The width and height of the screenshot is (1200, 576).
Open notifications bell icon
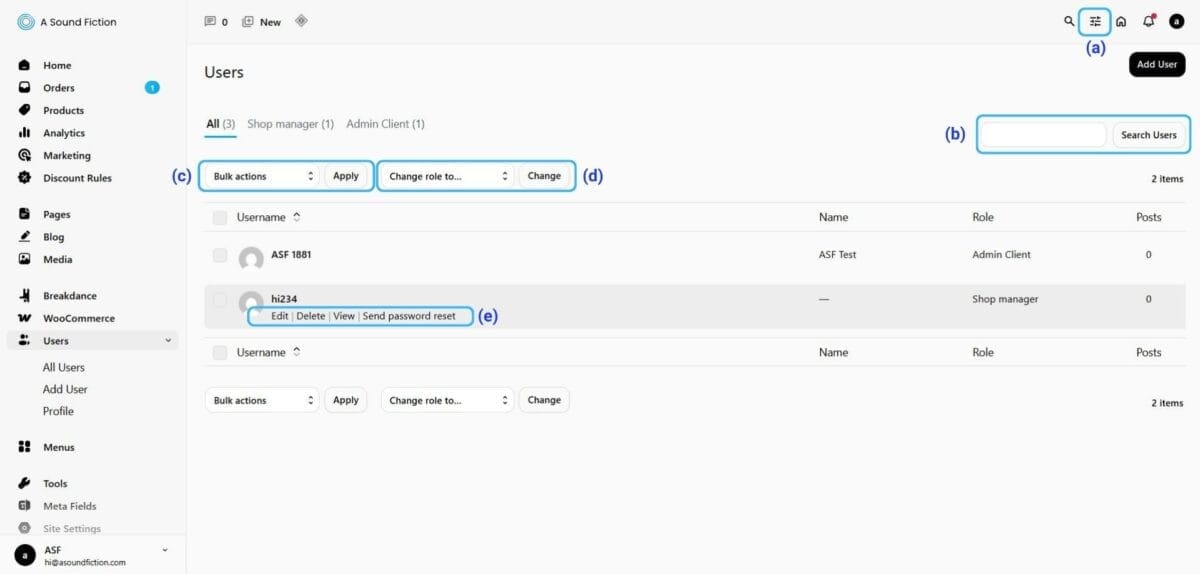(x=1148, y=21)
